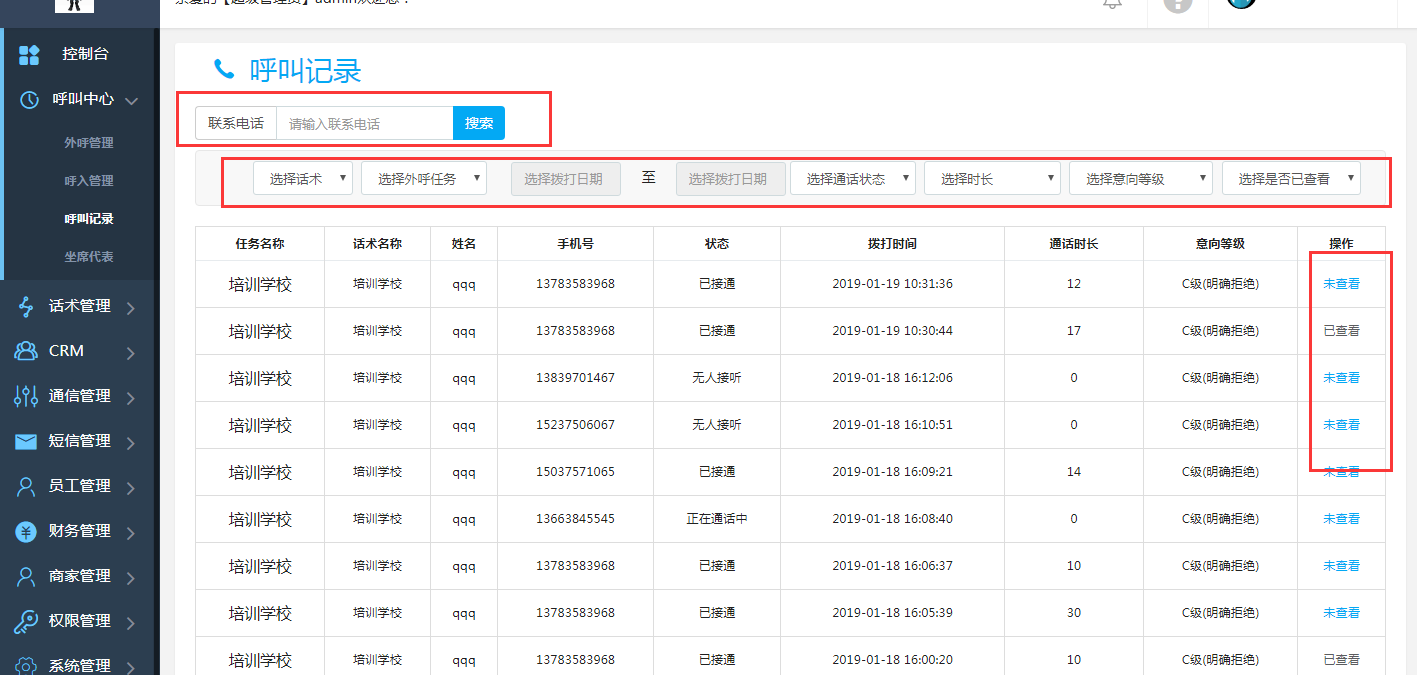Click the first 选择拨打日期 start date field

pos(566,179)
